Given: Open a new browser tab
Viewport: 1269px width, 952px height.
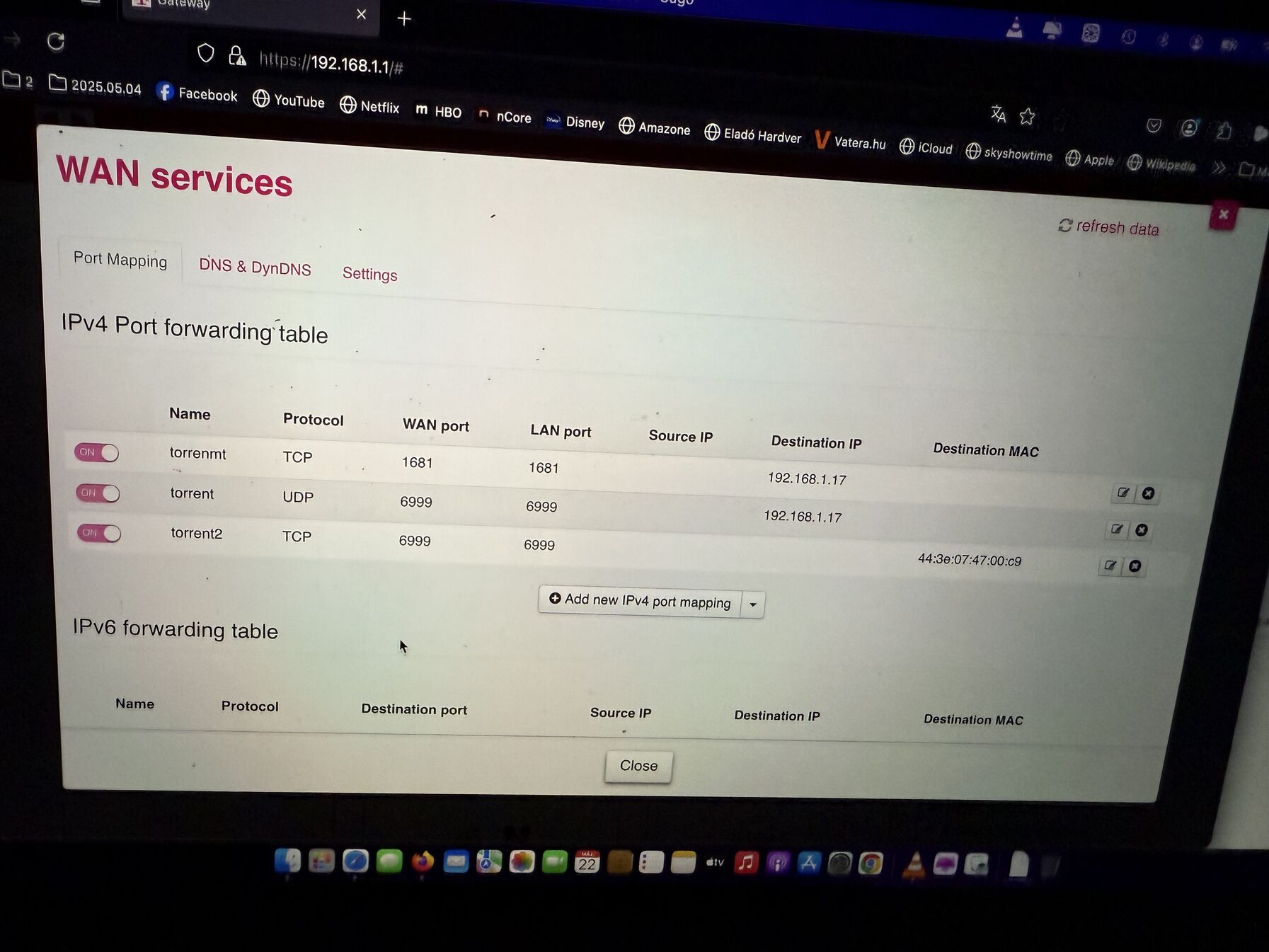Looking at the screenshot, I should [x=404, y=18].
